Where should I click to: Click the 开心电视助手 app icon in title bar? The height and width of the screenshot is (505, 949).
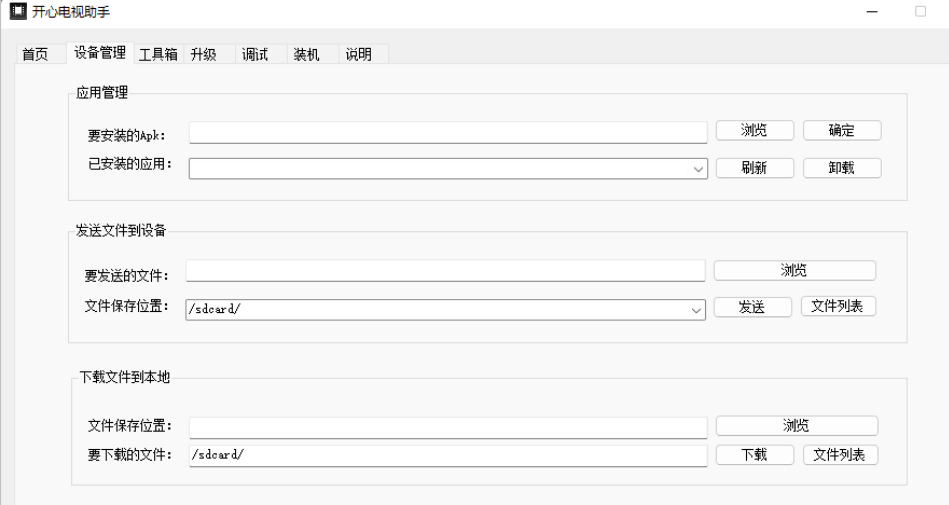click(x=18, y=11)
